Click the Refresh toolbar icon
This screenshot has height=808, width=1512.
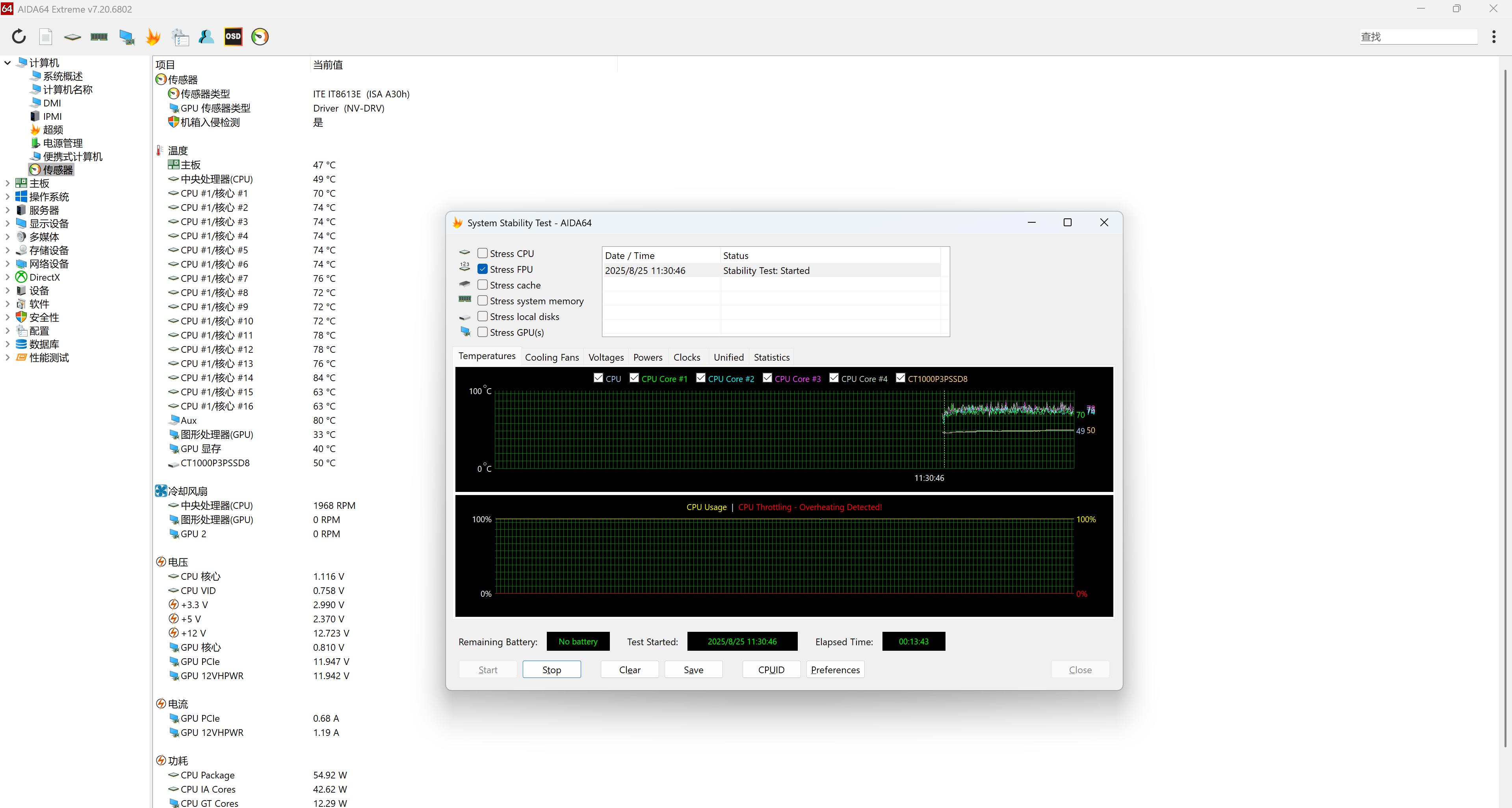pos(19,36)
